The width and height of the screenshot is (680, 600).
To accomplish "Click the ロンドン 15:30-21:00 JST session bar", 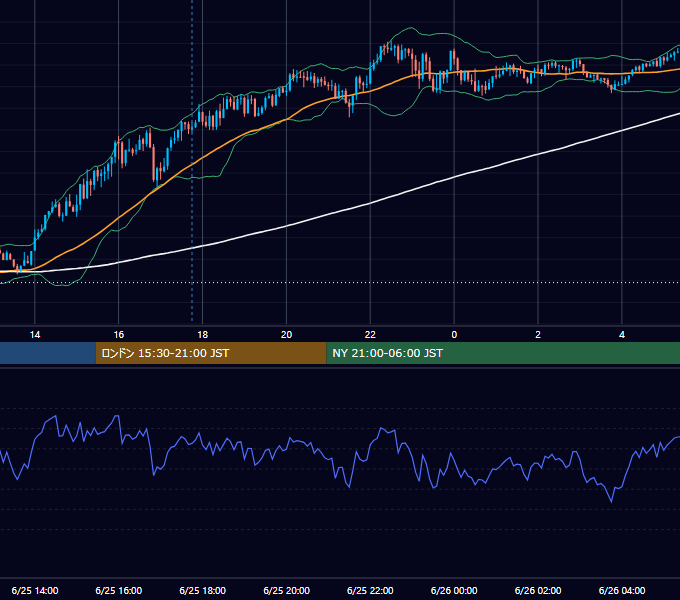I will tap(211, 353).
